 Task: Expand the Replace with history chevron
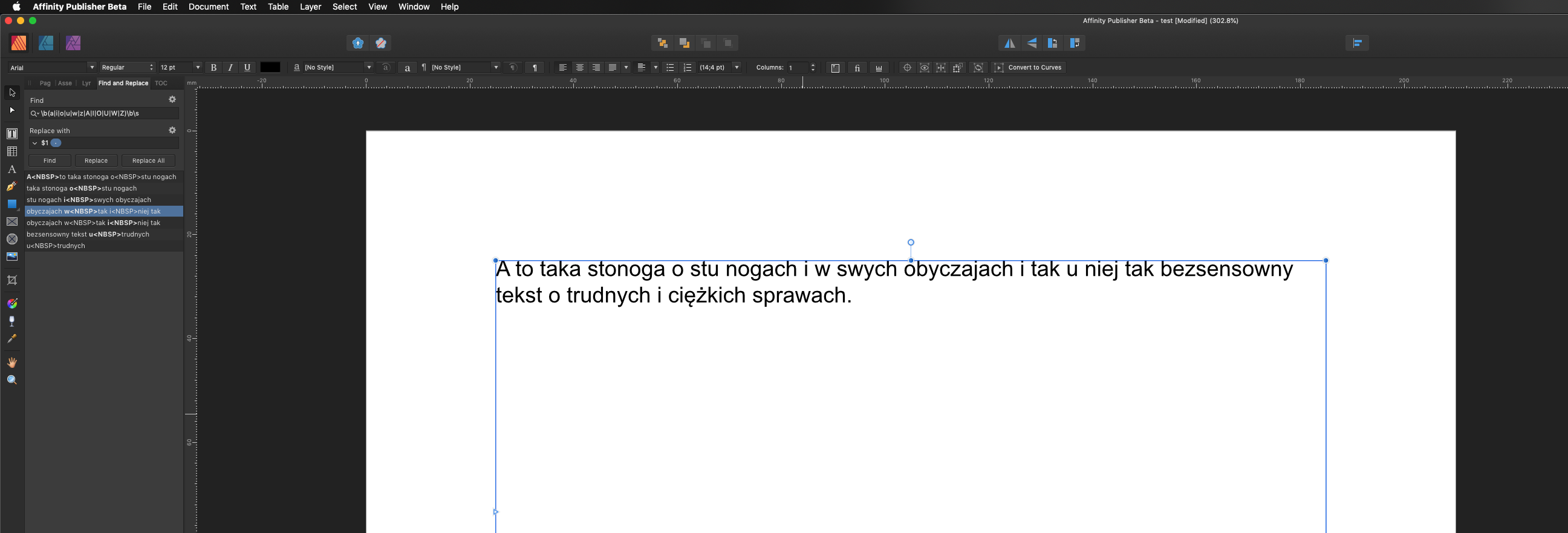(34, 143)
